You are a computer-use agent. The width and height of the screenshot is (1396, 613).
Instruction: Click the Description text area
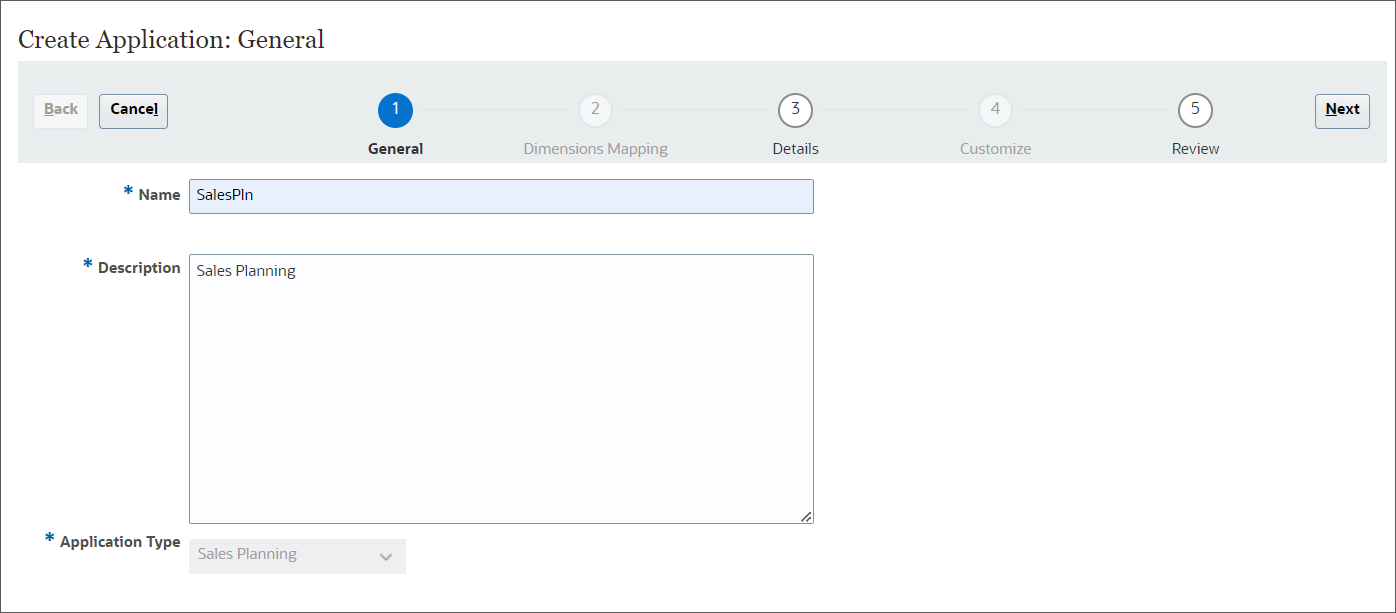click(x=500, y=388)
